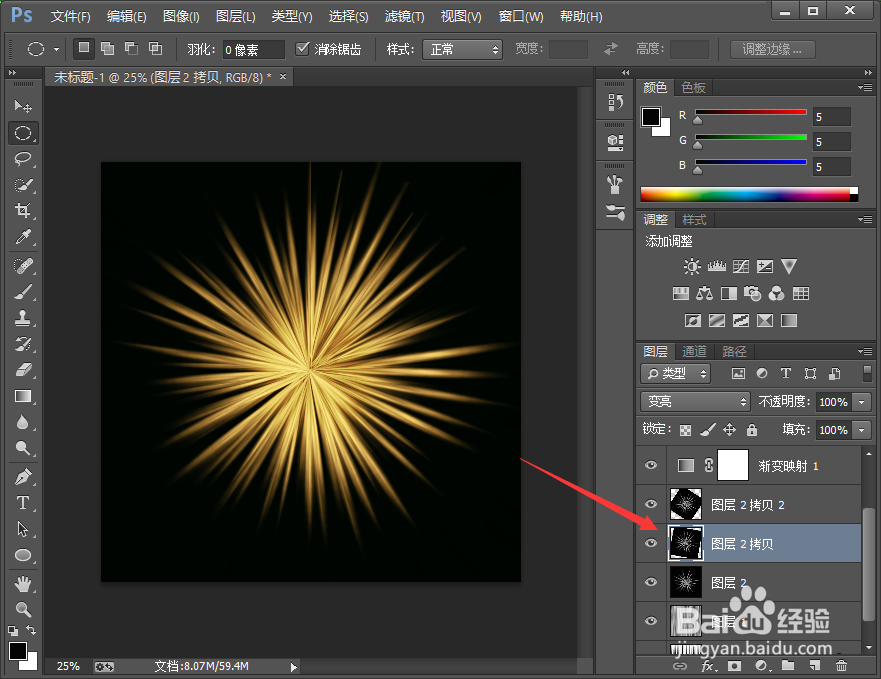Image resolution: width=881 pixels, height=679 pixels.
Task: Select the Zoom tool
Action: click(22, 609)
